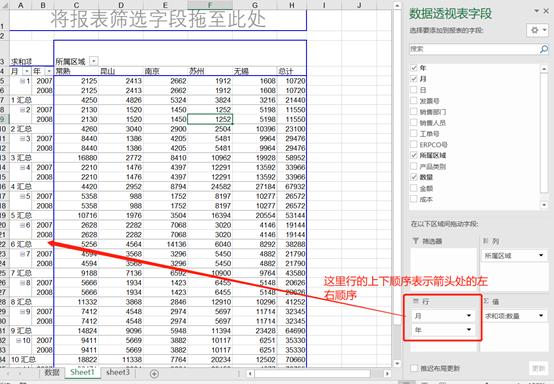Switch to the 数据 sheet tab
Image resolution: width=554 pixels, height=384 pixels.
[52, 372]
